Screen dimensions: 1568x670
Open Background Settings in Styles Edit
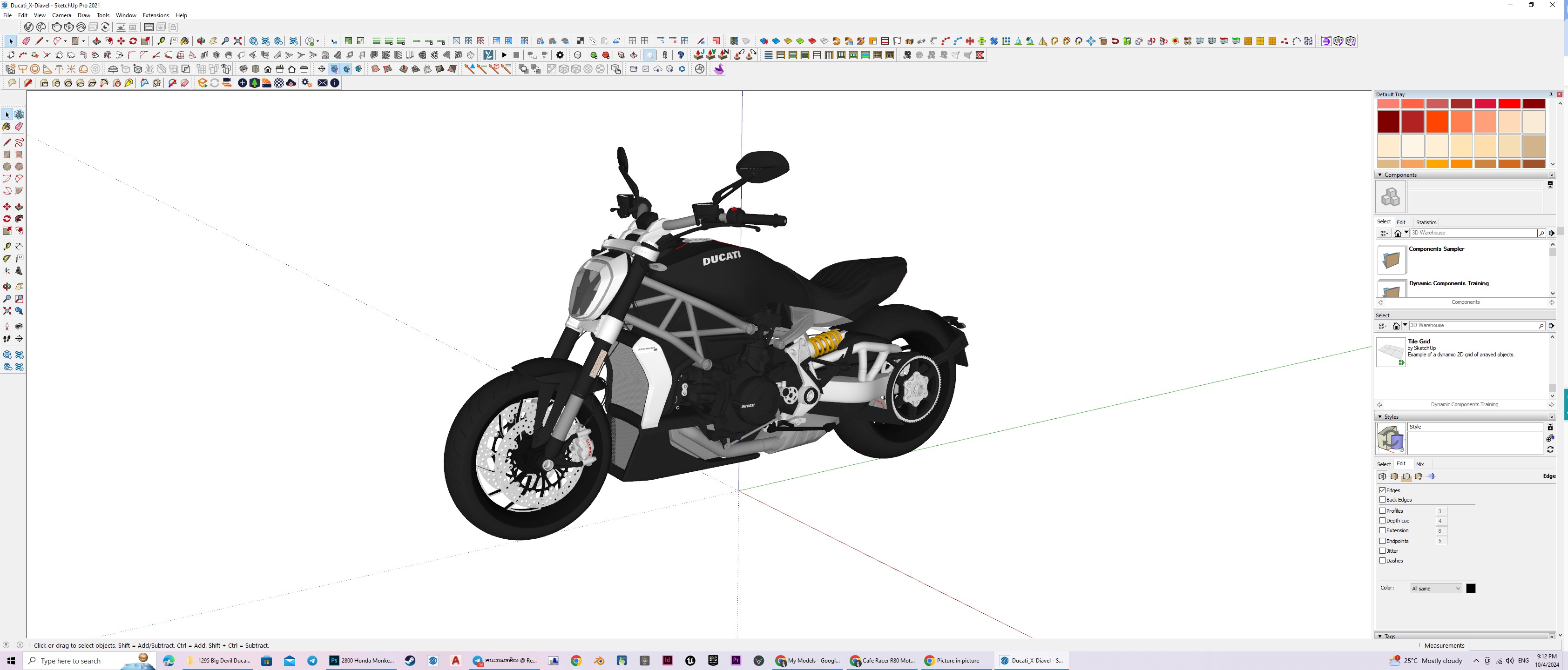(x=1406, y=476)
